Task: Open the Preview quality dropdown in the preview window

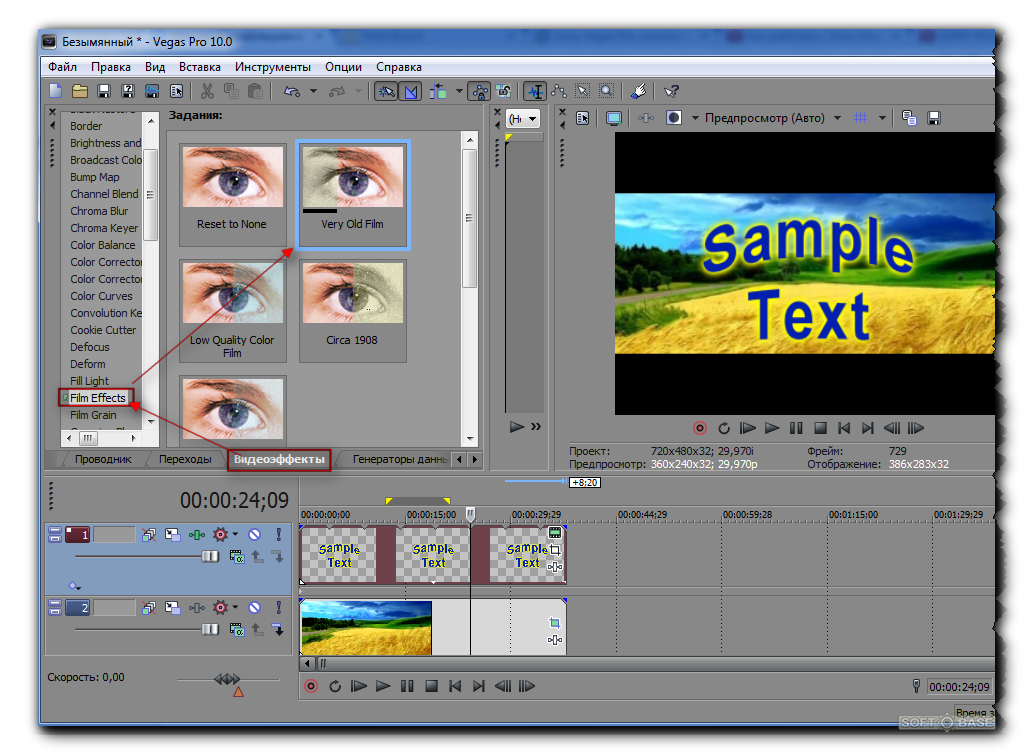Action: 837,118
